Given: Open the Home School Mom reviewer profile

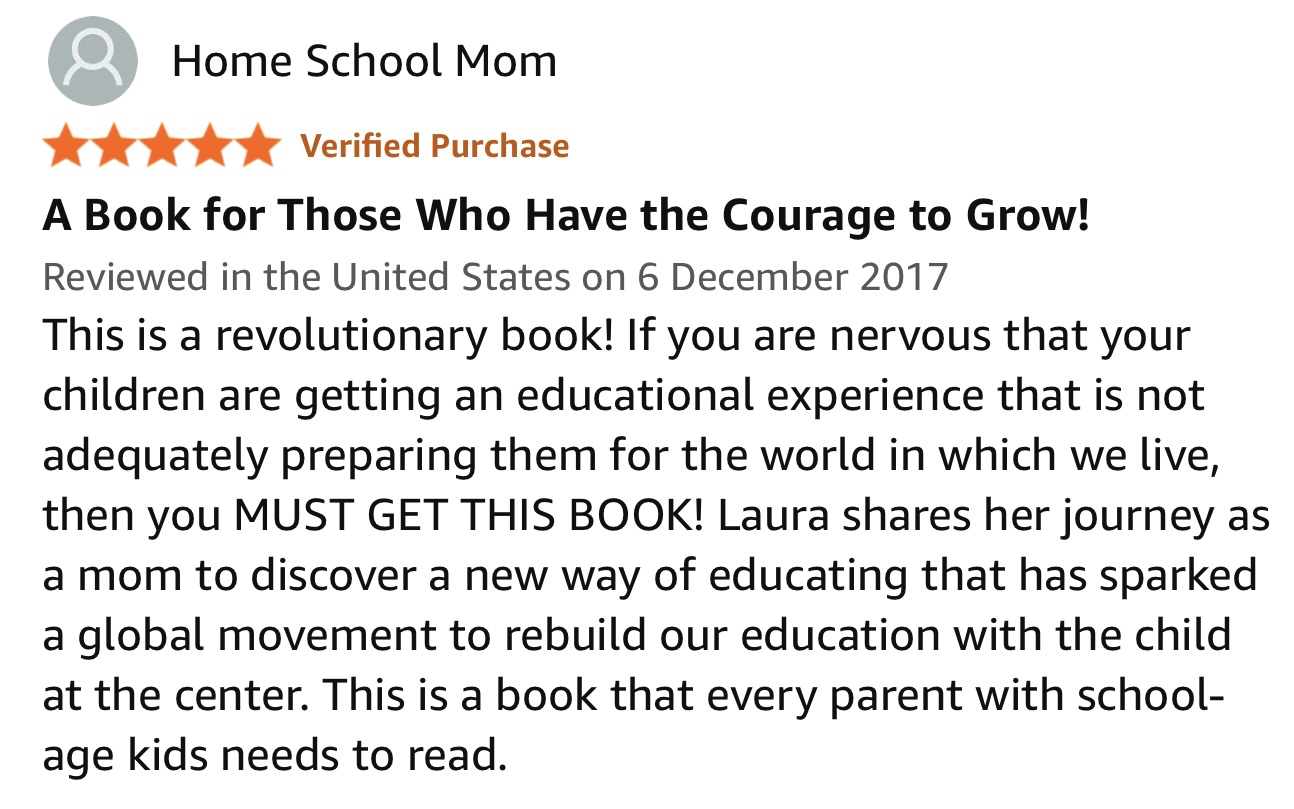Looking at the screenshot, I should click(364, 62).
